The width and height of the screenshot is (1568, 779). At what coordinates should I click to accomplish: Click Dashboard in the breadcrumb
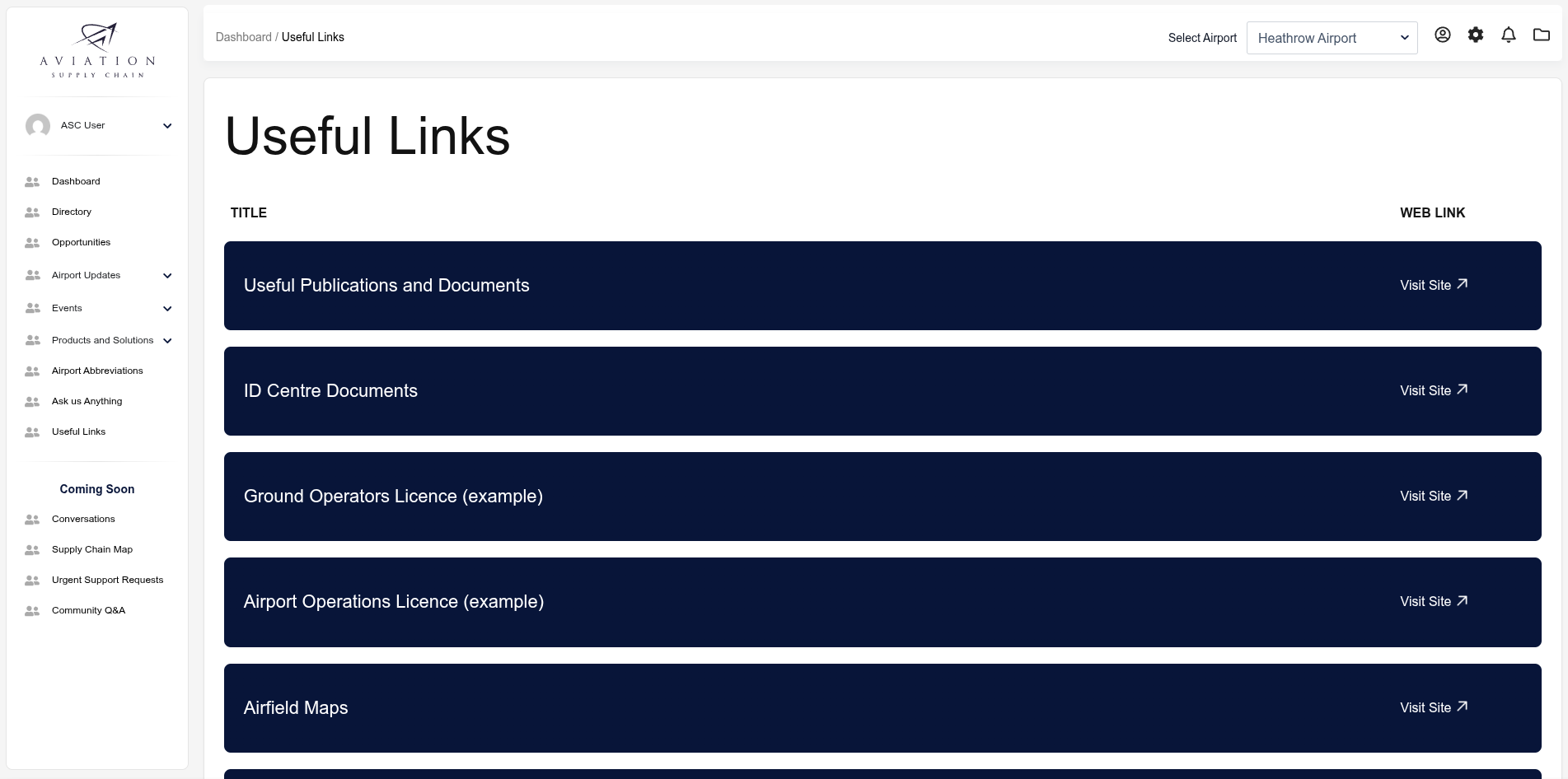tap(243, 37)
